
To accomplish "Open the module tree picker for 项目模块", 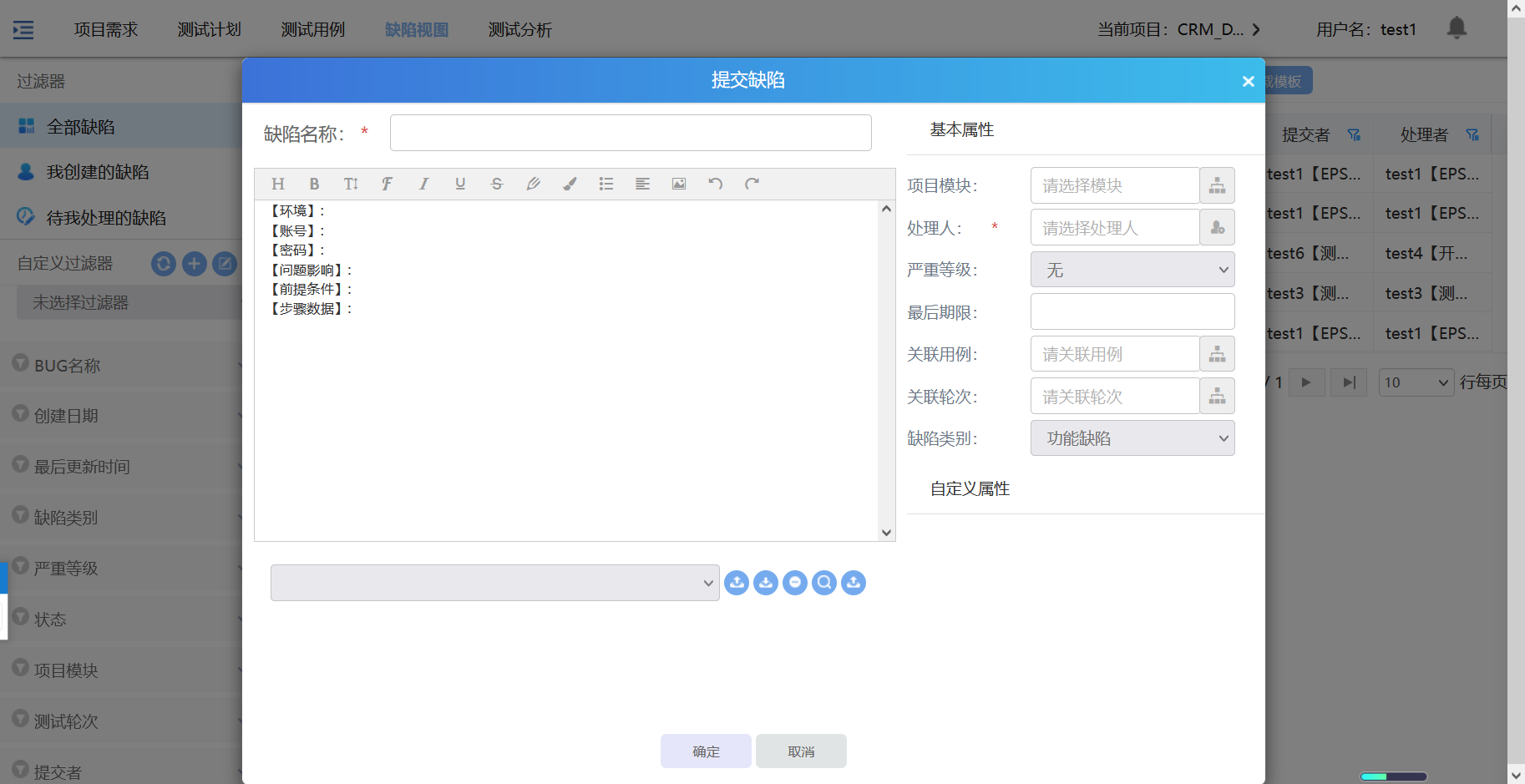I will (x=1217, y=185).
